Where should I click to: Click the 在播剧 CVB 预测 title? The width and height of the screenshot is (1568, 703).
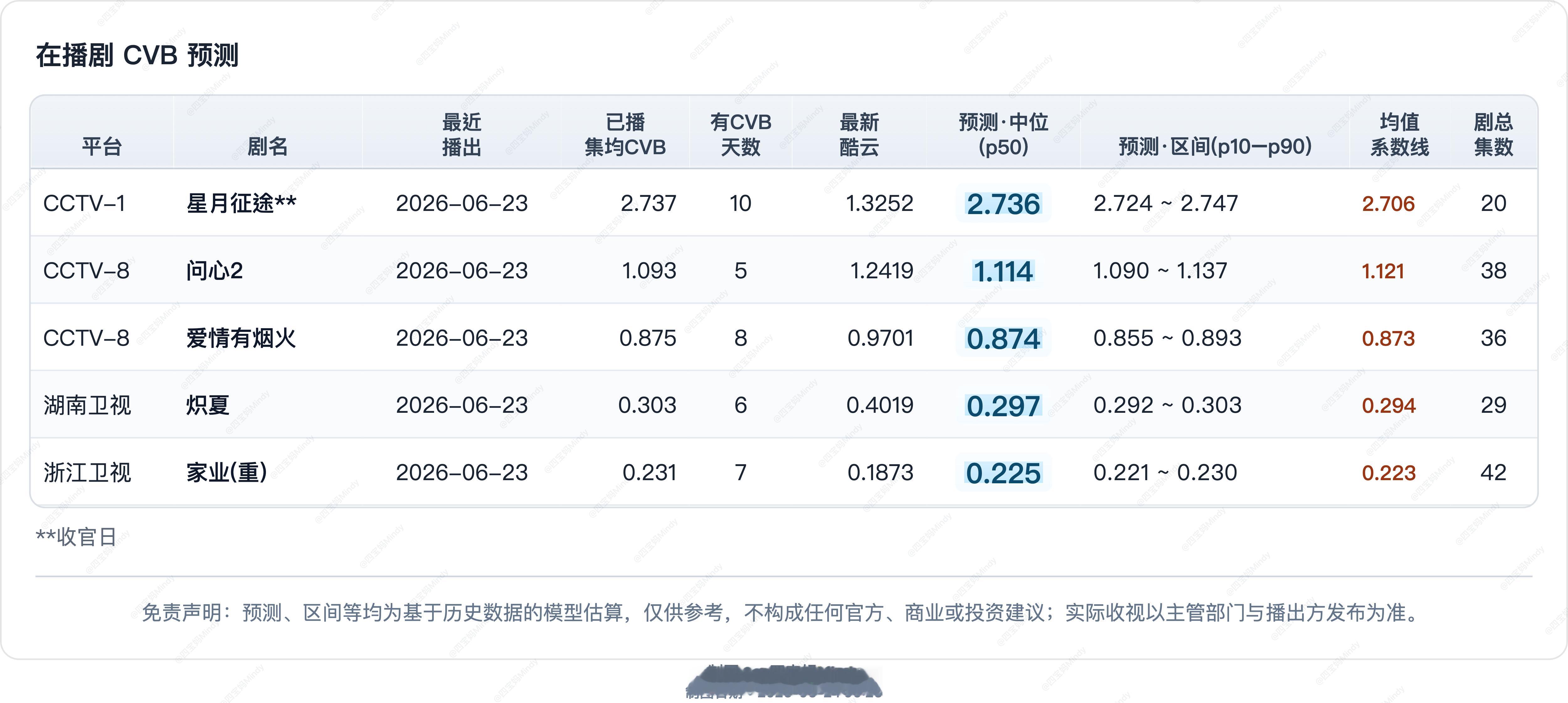pos(137,55)
